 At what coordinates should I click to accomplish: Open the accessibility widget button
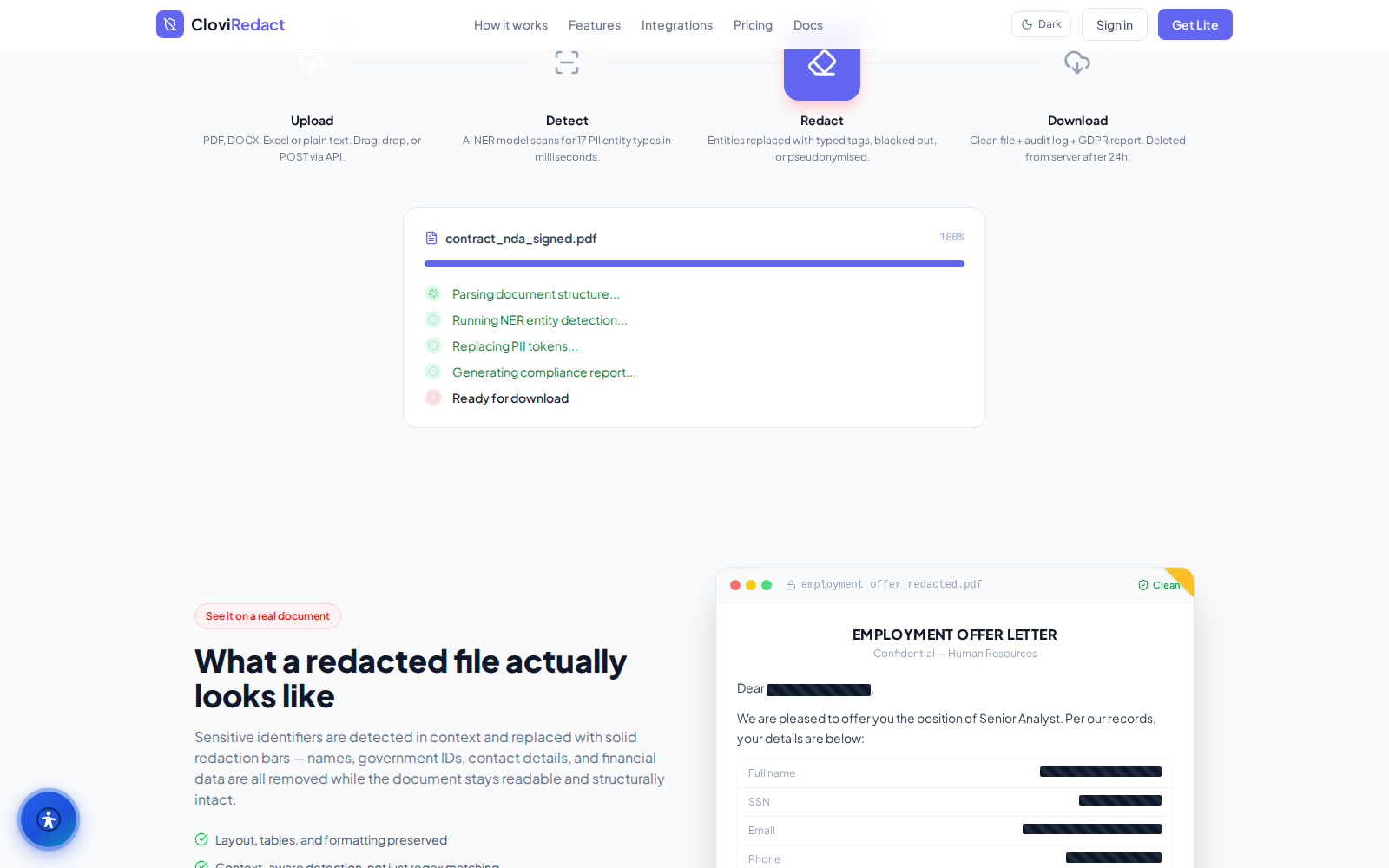click(49, 819)
